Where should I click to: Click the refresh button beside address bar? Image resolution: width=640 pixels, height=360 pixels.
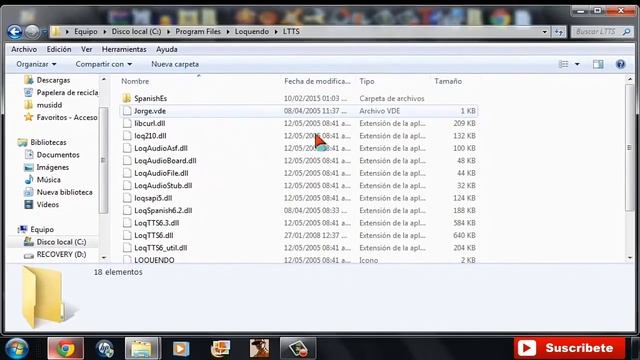[x=559, y=31]
